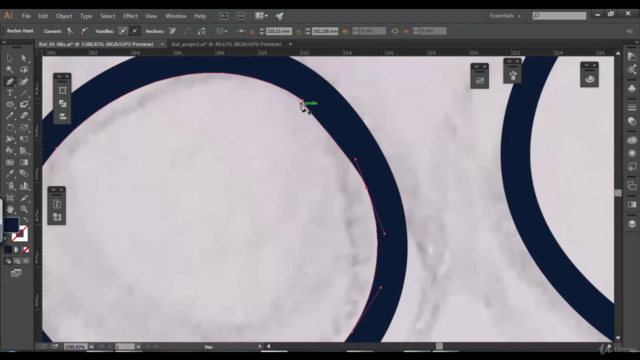
Task: Select the Gradient tool
Action: 24,162
